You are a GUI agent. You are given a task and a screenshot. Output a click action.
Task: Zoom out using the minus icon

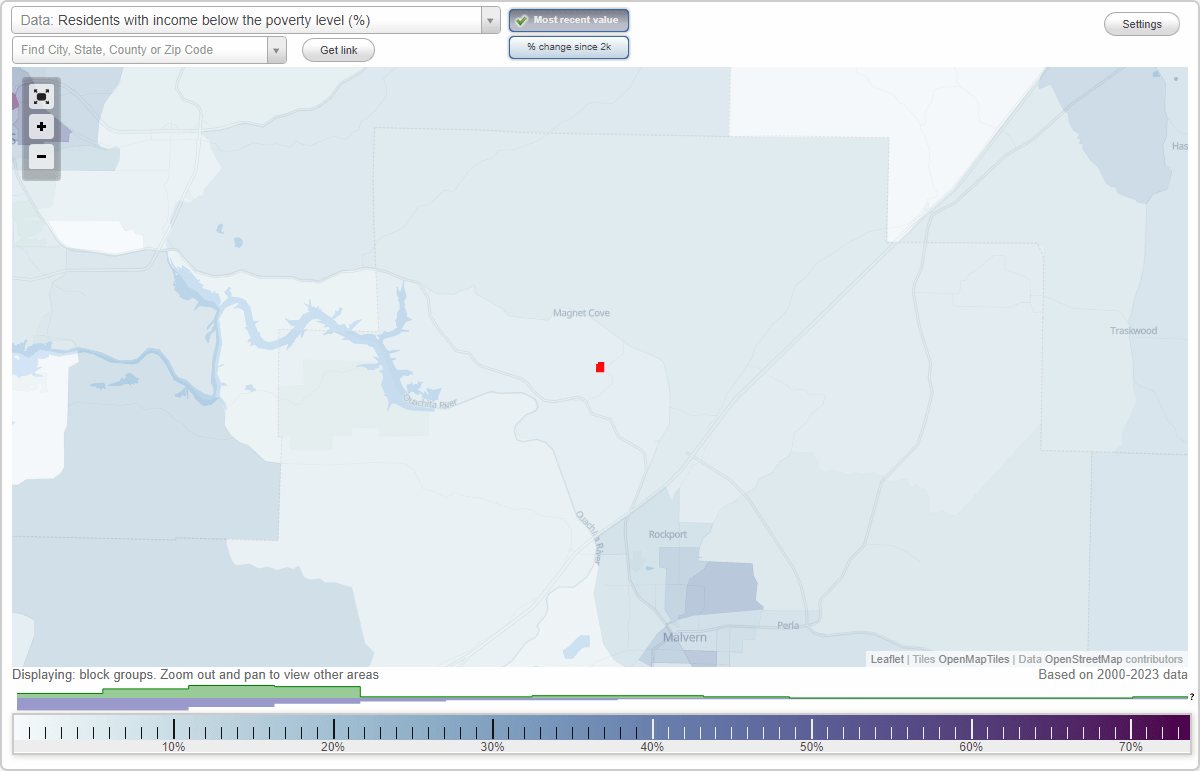[x=41, y=156]
